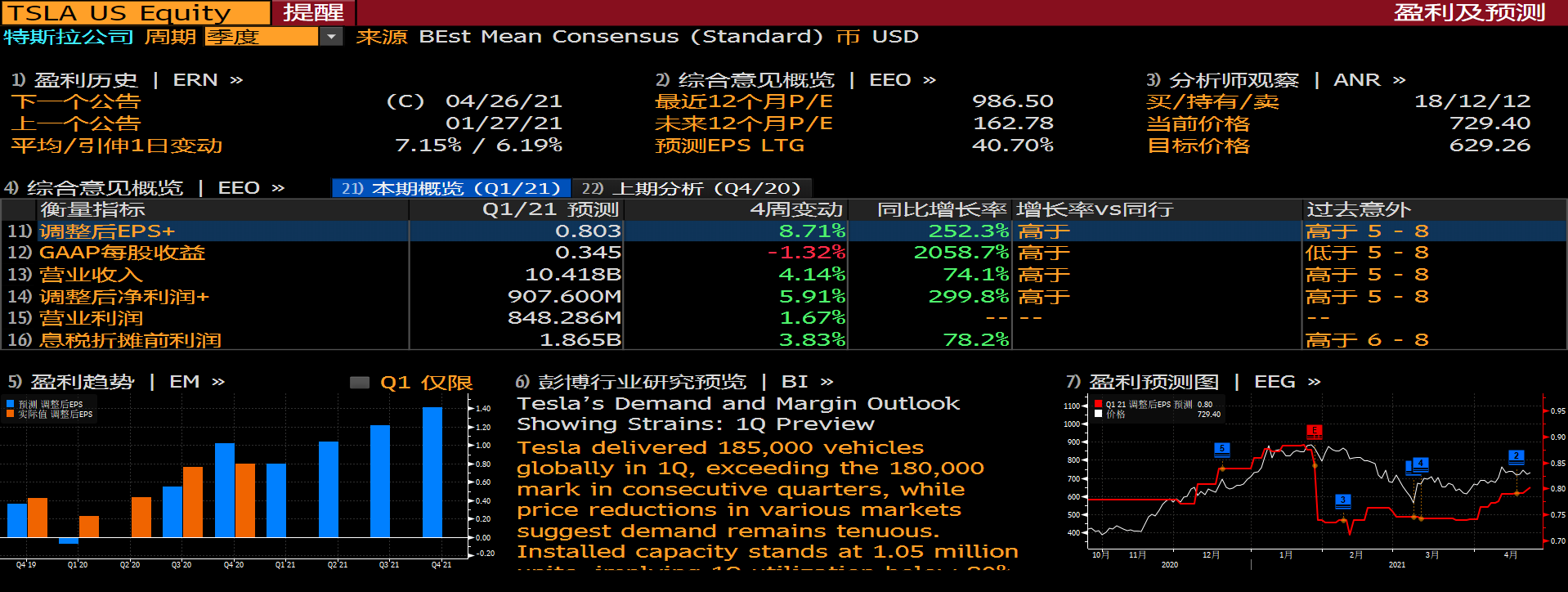Click the blue marker 5 on chart

(1221, 449)
